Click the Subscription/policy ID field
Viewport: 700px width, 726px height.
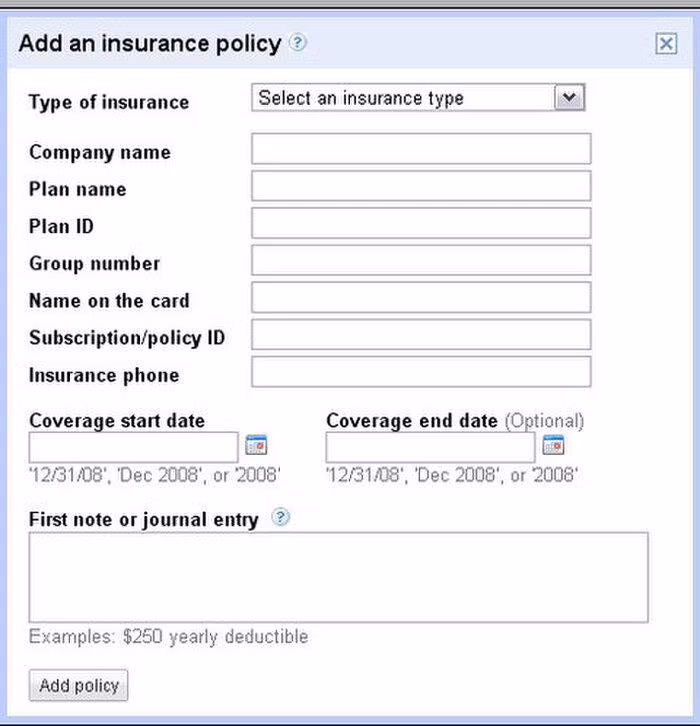pos(421,334)
